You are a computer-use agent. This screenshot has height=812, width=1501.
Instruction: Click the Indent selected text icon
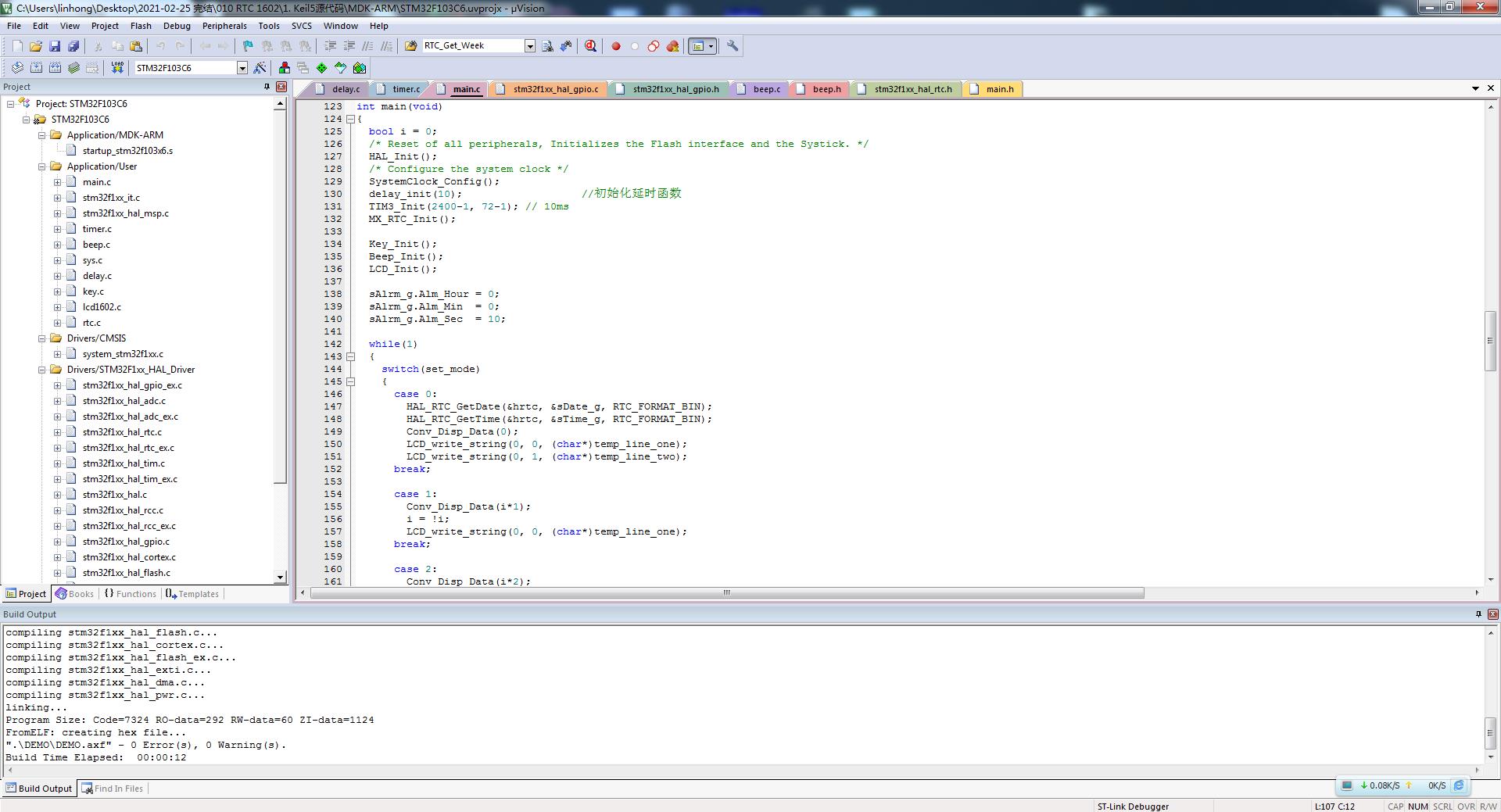(330, 46)
